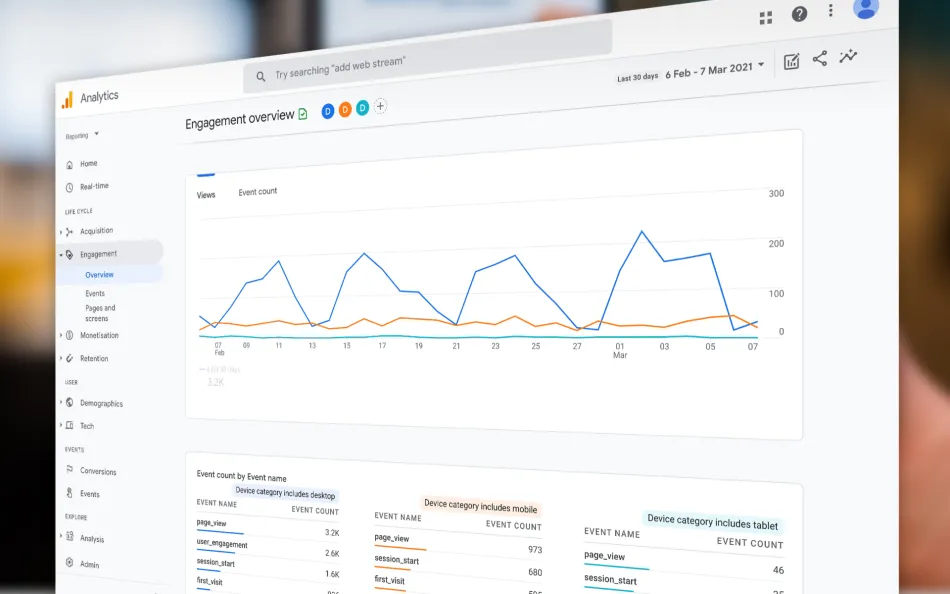
Task: Toggle the blue D comparison chip
Action: (327, 111)
